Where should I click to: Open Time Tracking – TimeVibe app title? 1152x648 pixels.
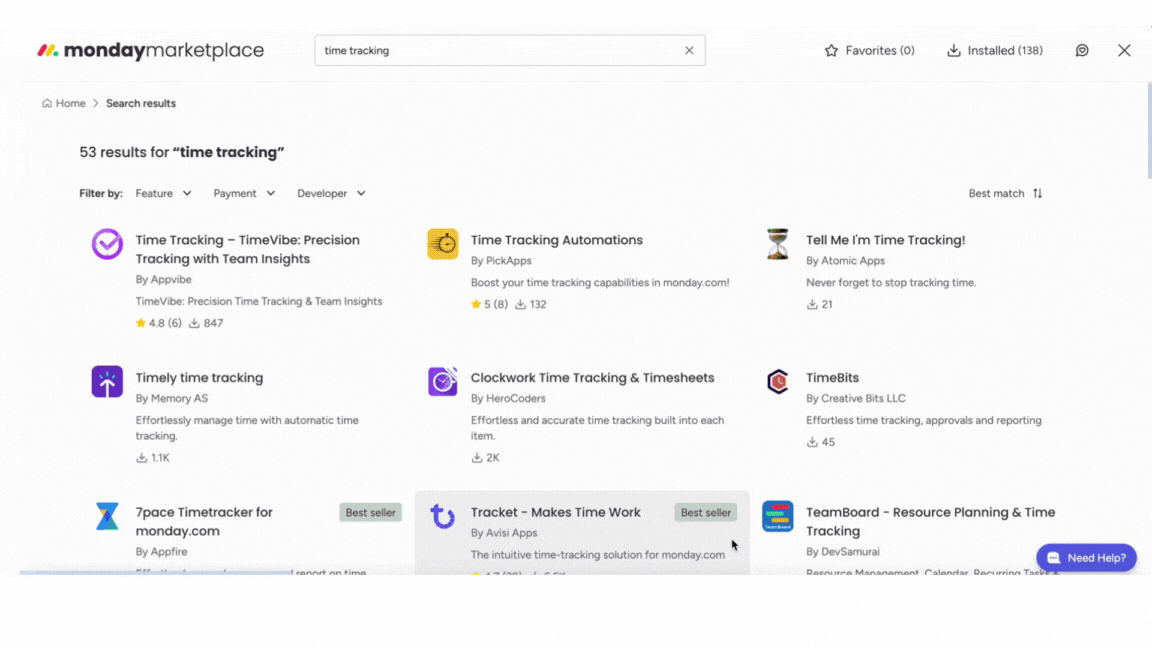248,249
